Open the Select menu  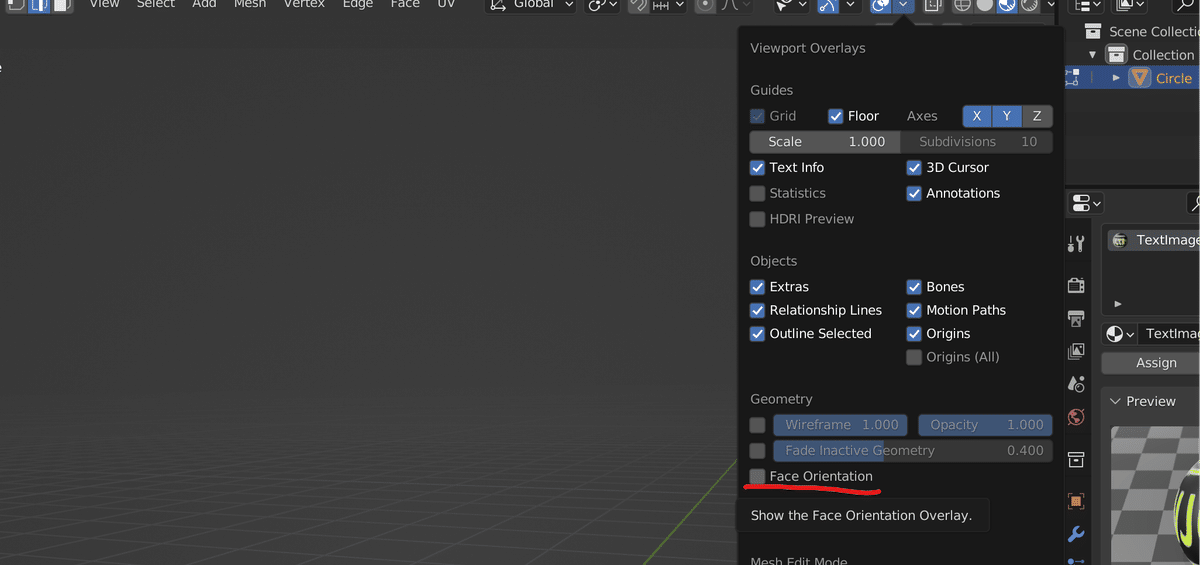tap(156, 4)
